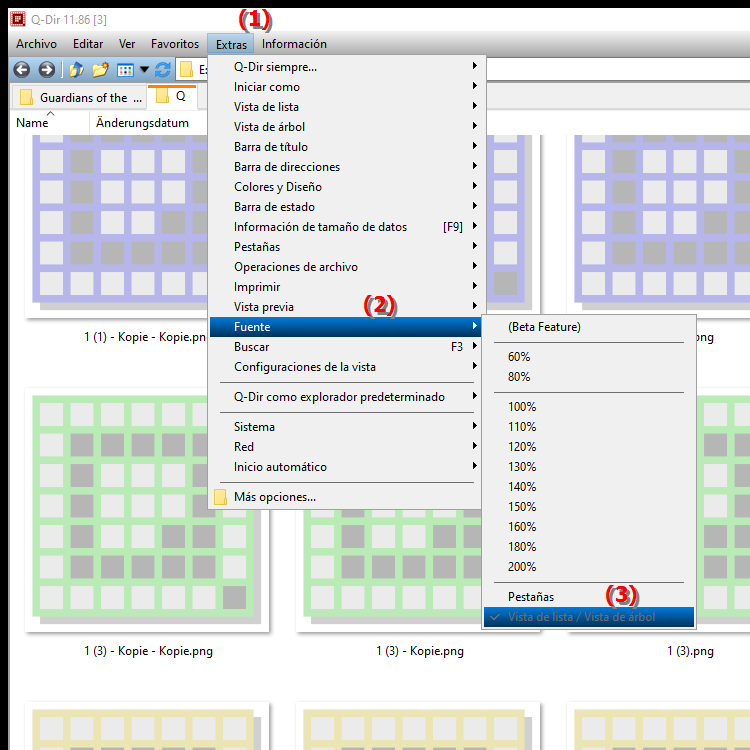This screenshot has width=750, height=750.
Task: Open Información de tamaño de datos submenu
Action: click(347, 227)
